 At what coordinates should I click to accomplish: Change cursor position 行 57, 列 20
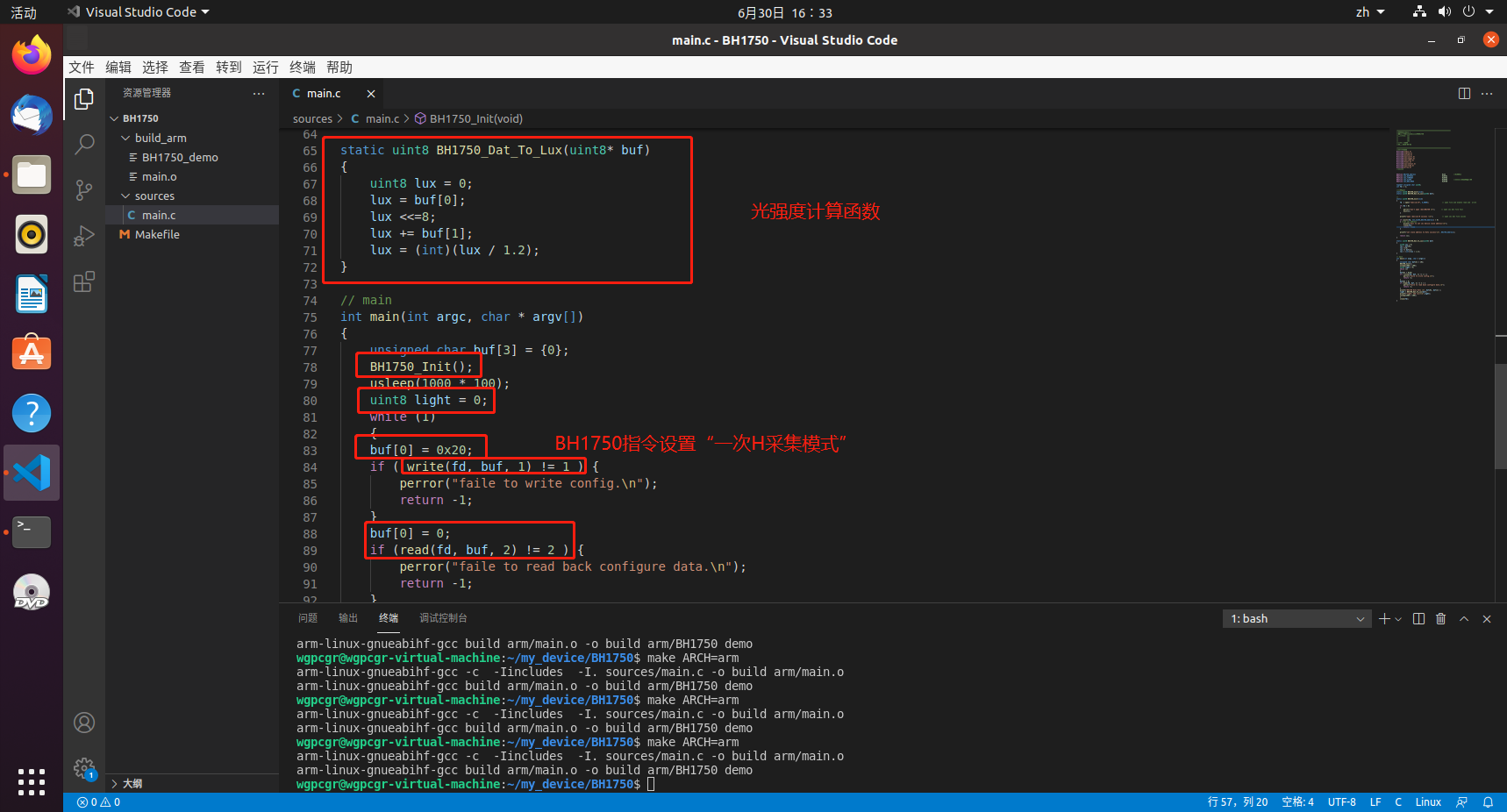point(1238,802)
